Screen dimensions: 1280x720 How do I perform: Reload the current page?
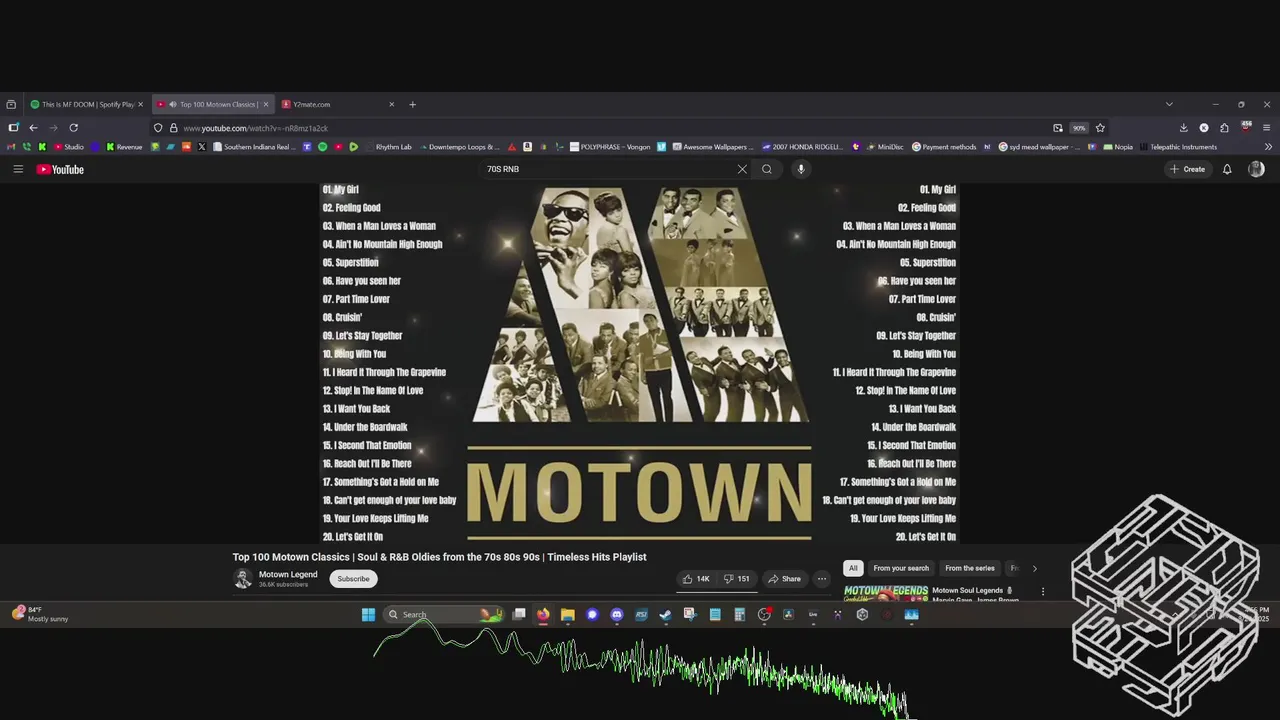(73, 128)
